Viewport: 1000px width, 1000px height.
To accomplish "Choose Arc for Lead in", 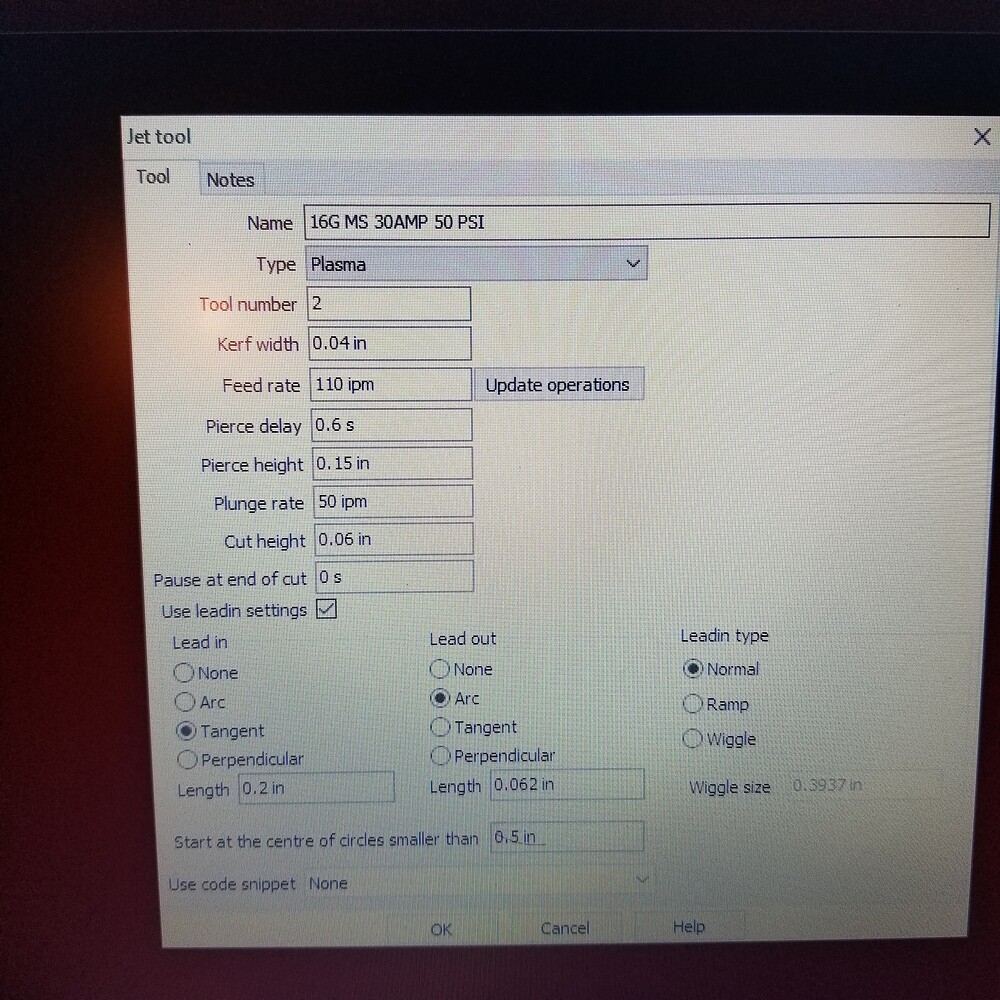I will (184, 702).
